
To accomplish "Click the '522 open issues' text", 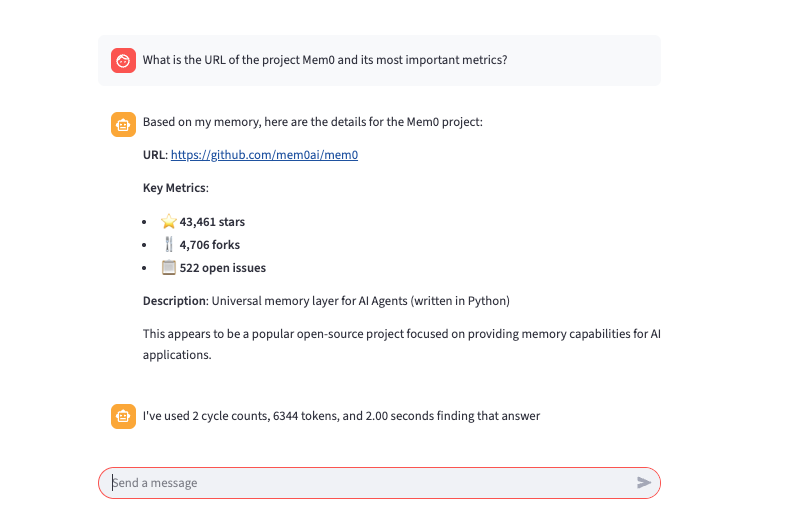I will click(223, 268).
